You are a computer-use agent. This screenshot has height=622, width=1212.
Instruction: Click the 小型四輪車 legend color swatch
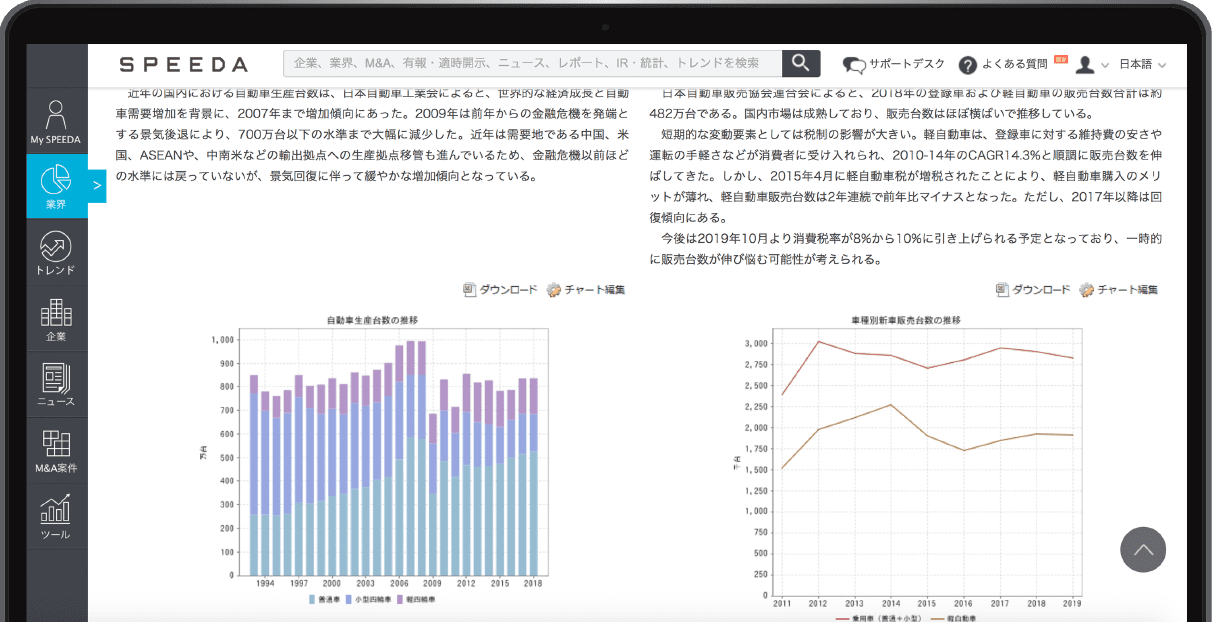(347, 599)
